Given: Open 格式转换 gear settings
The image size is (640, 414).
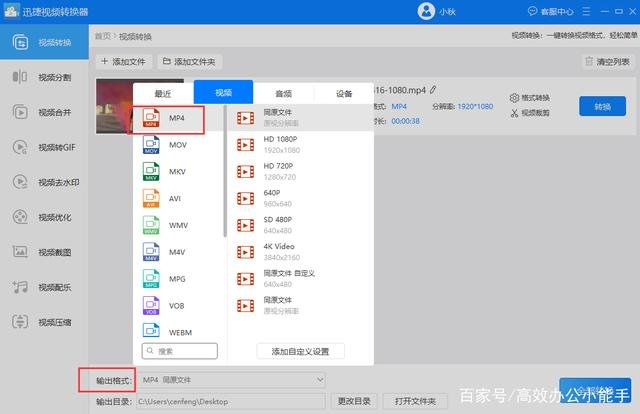Looking at the screenshot, I should point(530,98).
